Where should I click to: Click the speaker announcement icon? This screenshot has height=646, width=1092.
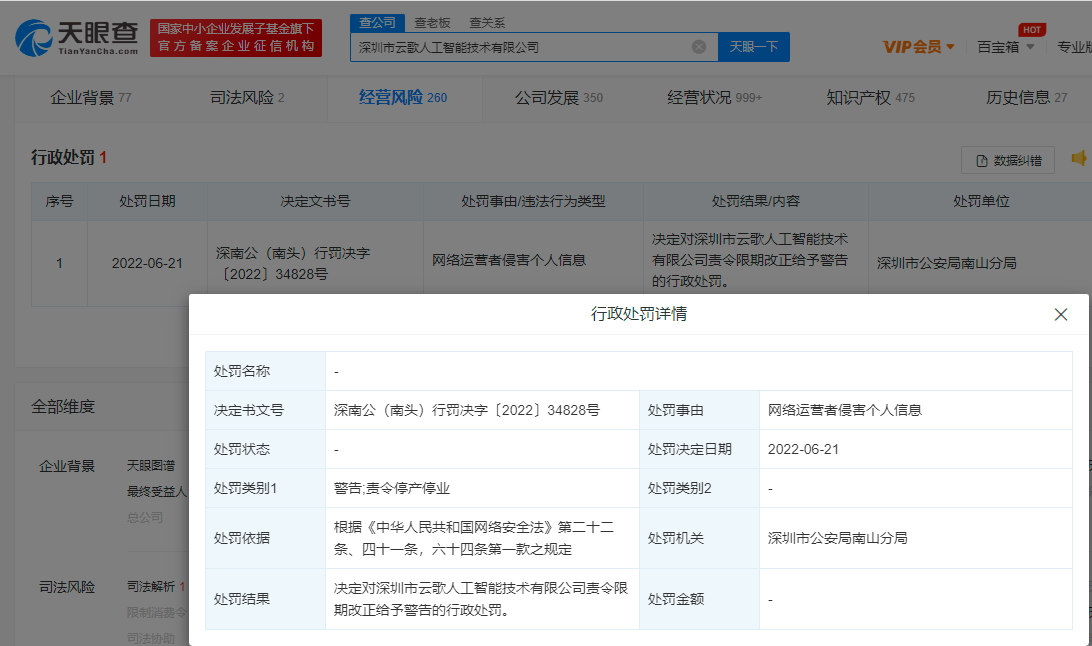click(1079, 159)
